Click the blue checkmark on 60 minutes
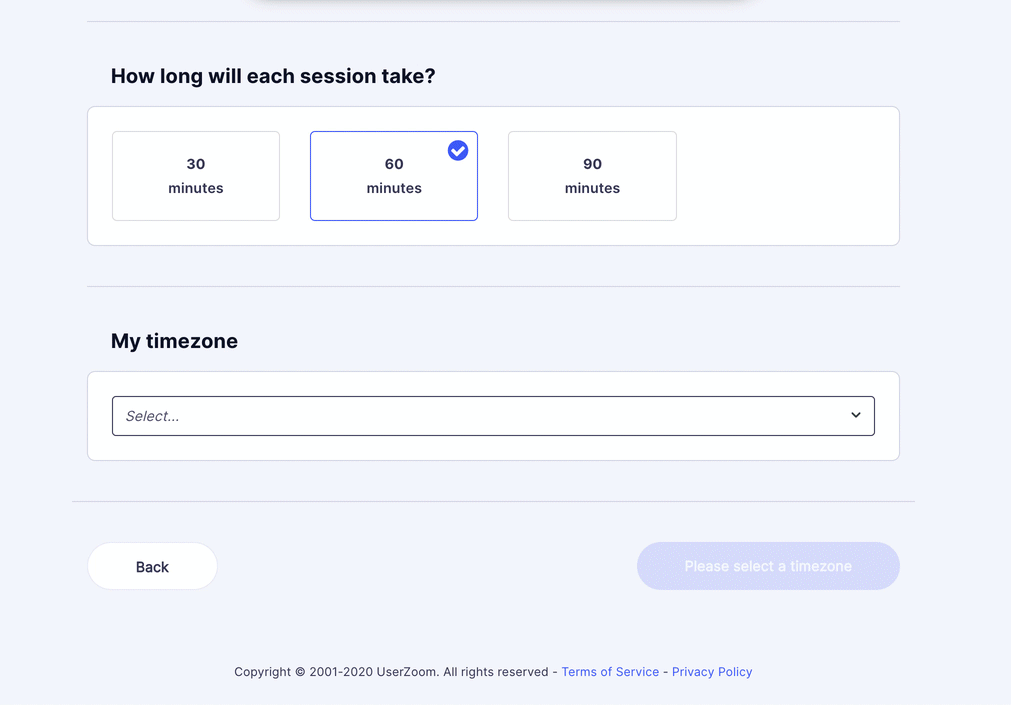Viewport: 1011px width, 705px height. (x=458, y=150)
